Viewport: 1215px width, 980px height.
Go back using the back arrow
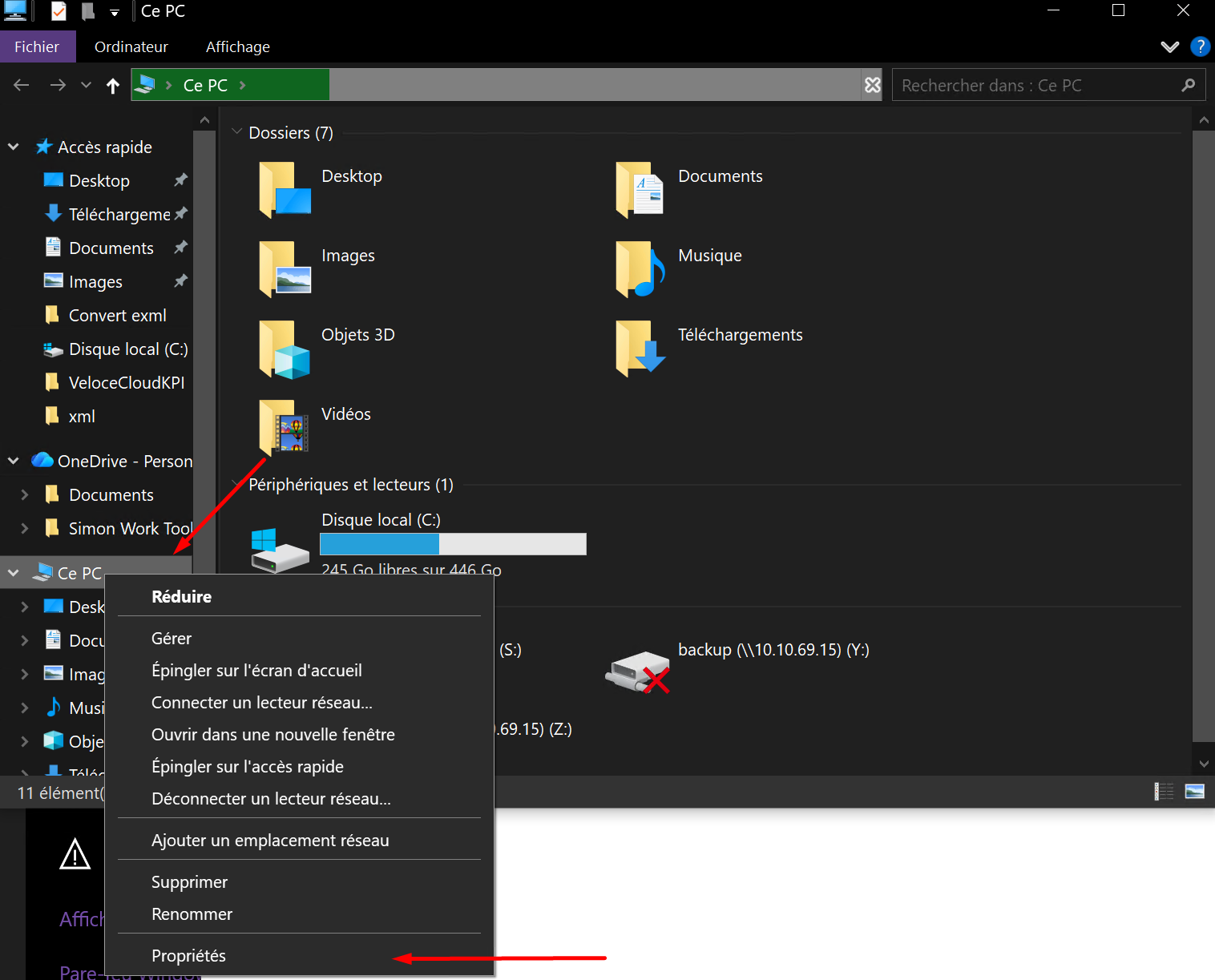tap(22, 85)
